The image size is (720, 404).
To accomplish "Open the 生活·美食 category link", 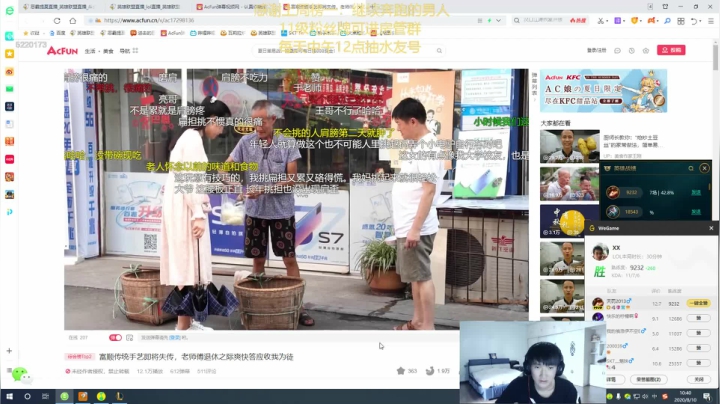I will click(99, 51).
